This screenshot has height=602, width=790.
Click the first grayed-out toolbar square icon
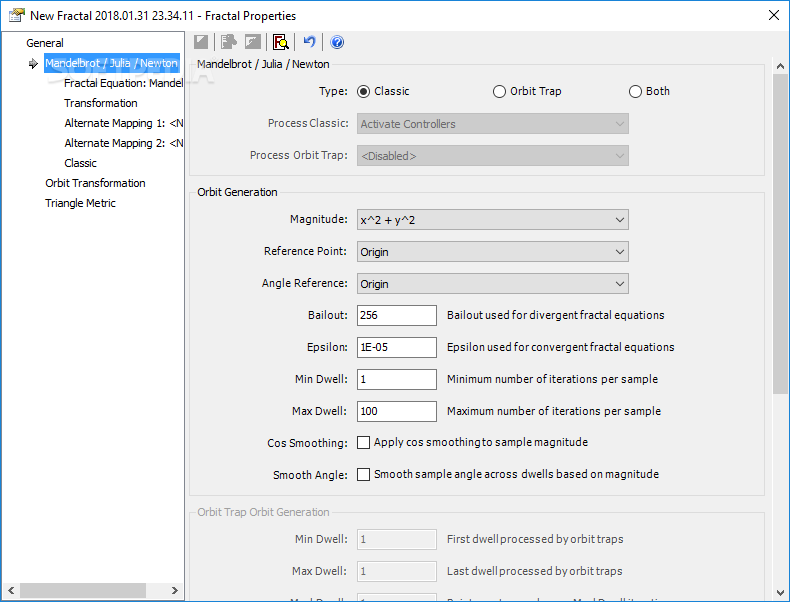click(201, 42)
